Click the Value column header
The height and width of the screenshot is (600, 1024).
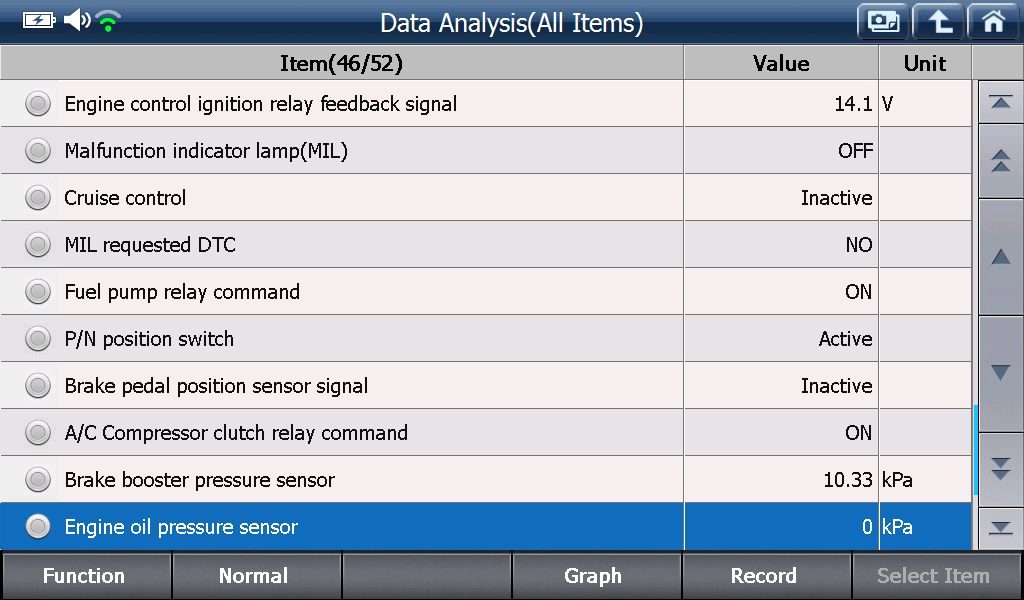[x=781, y=63]
